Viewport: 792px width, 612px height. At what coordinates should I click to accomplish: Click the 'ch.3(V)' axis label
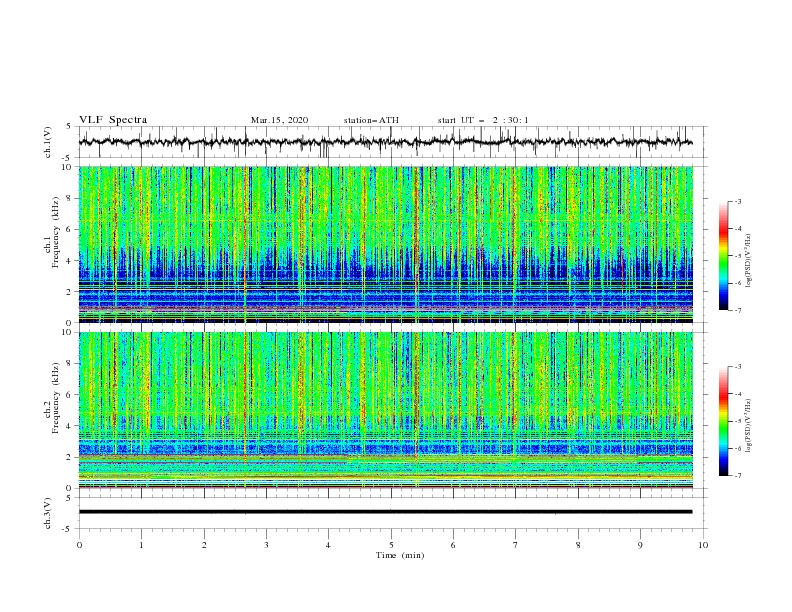[x=48, y=513]
